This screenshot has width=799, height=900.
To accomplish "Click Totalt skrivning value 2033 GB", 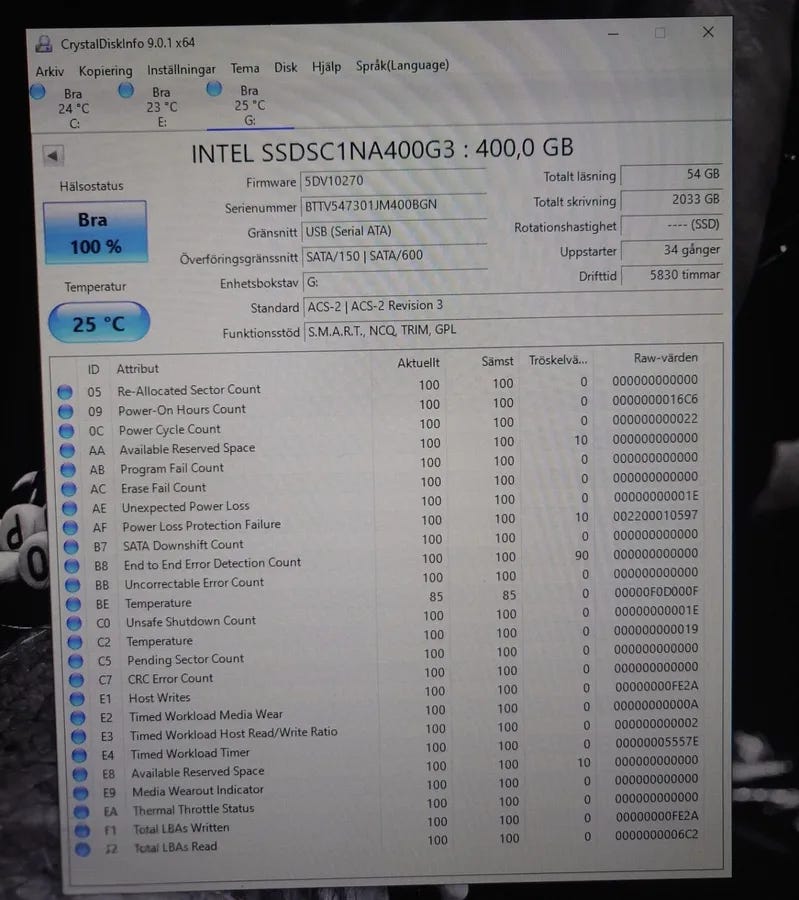I will click(x=672, y=200).
